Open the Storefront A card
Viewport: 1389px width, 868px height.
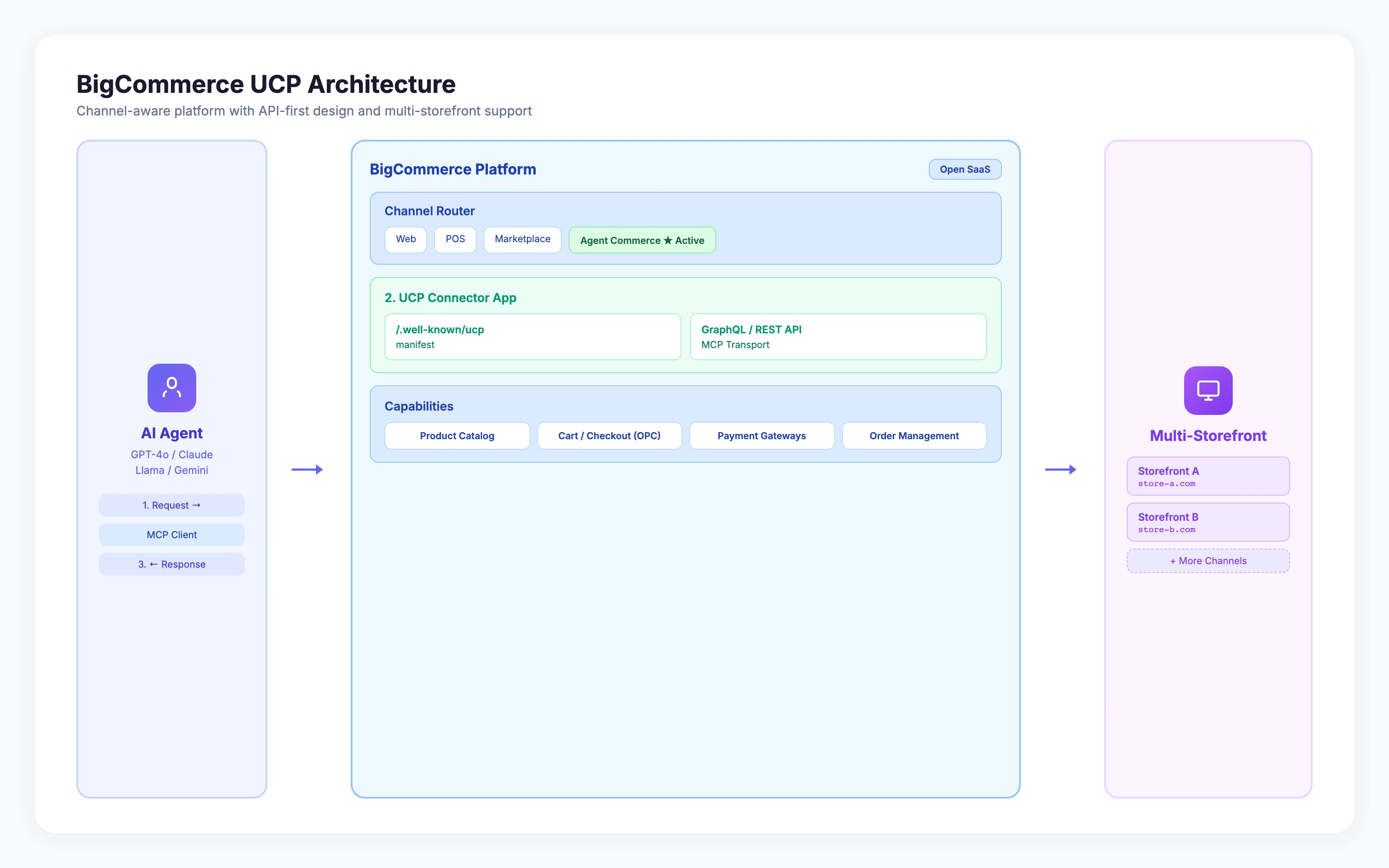pyautogui.click(x=1208, y=476)
